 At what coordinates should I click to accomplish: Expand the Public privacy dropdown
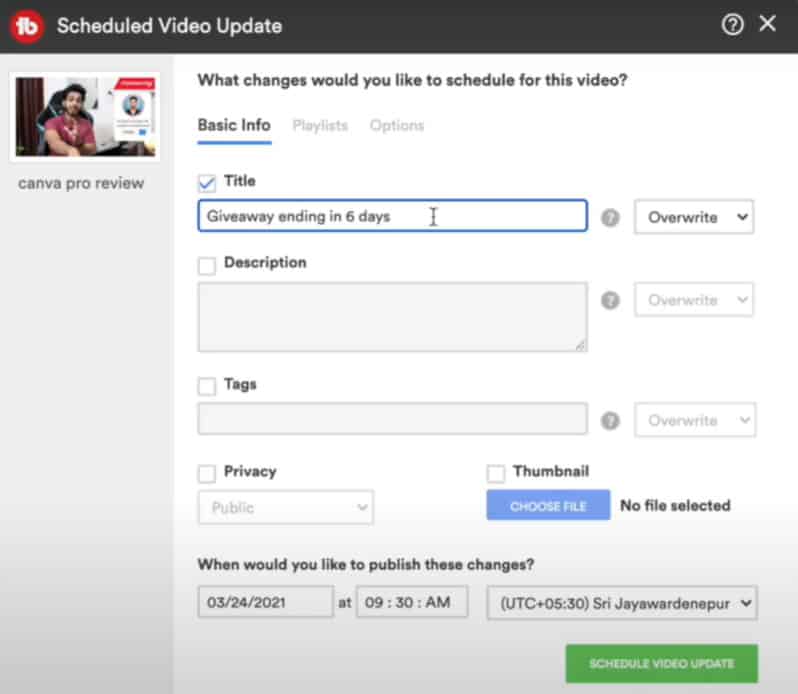pos(286,507)
